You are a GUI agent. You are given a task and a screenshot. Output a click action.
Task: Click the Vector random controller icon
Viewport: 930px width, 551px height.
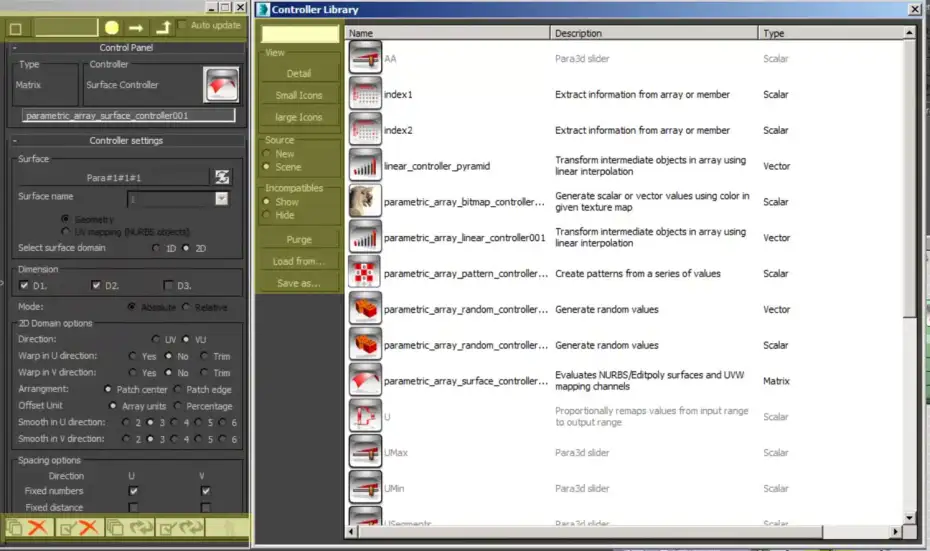click(365, 308)
